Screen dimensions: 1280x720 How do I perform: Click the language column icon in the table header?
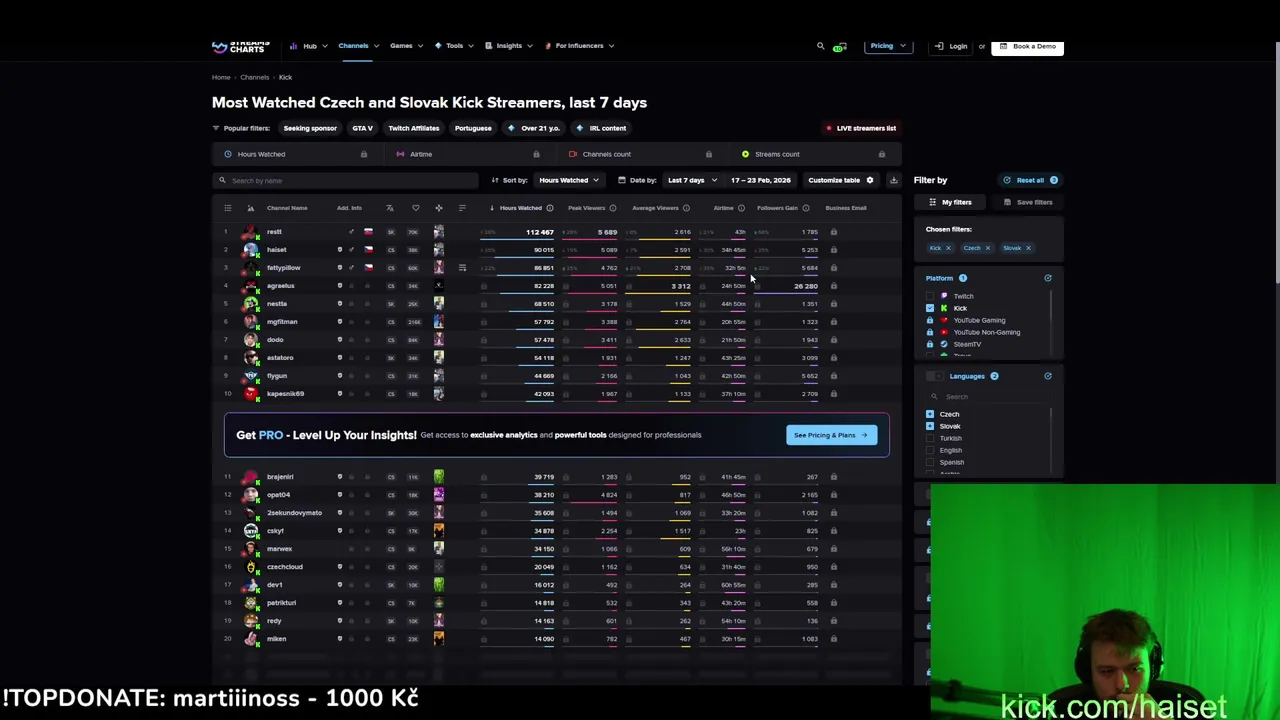391,208
